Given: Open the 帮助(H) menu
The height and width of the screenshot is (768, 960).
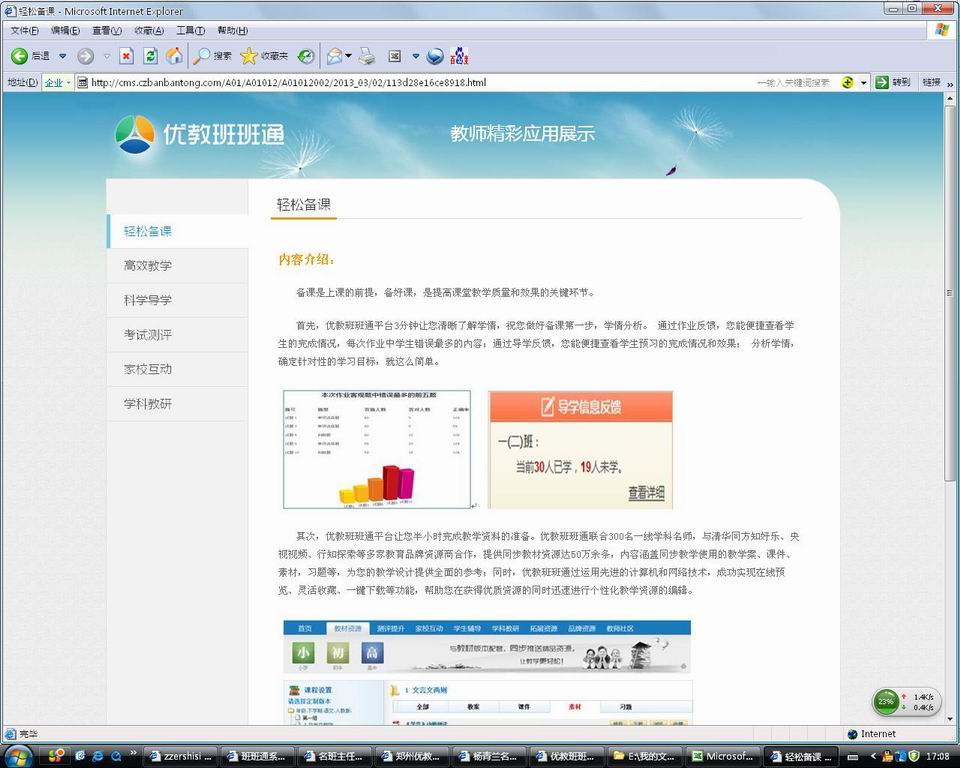Looking at the screenshot, I should pyautogui.click(x=233, y=31).
